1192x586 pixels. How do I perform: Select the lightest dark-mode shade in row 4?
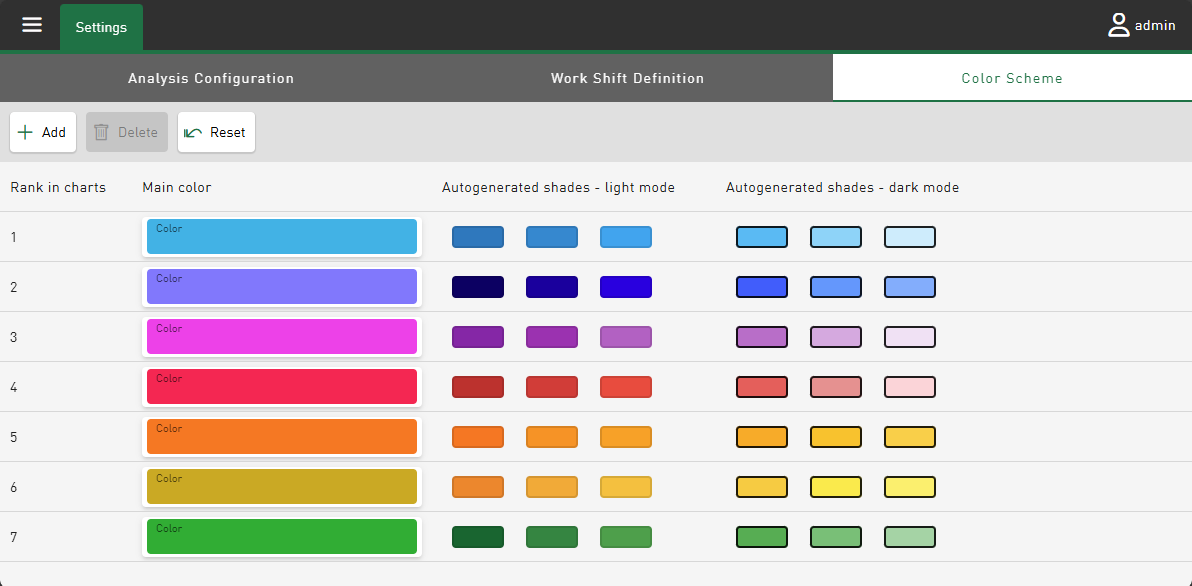(909, 387)
